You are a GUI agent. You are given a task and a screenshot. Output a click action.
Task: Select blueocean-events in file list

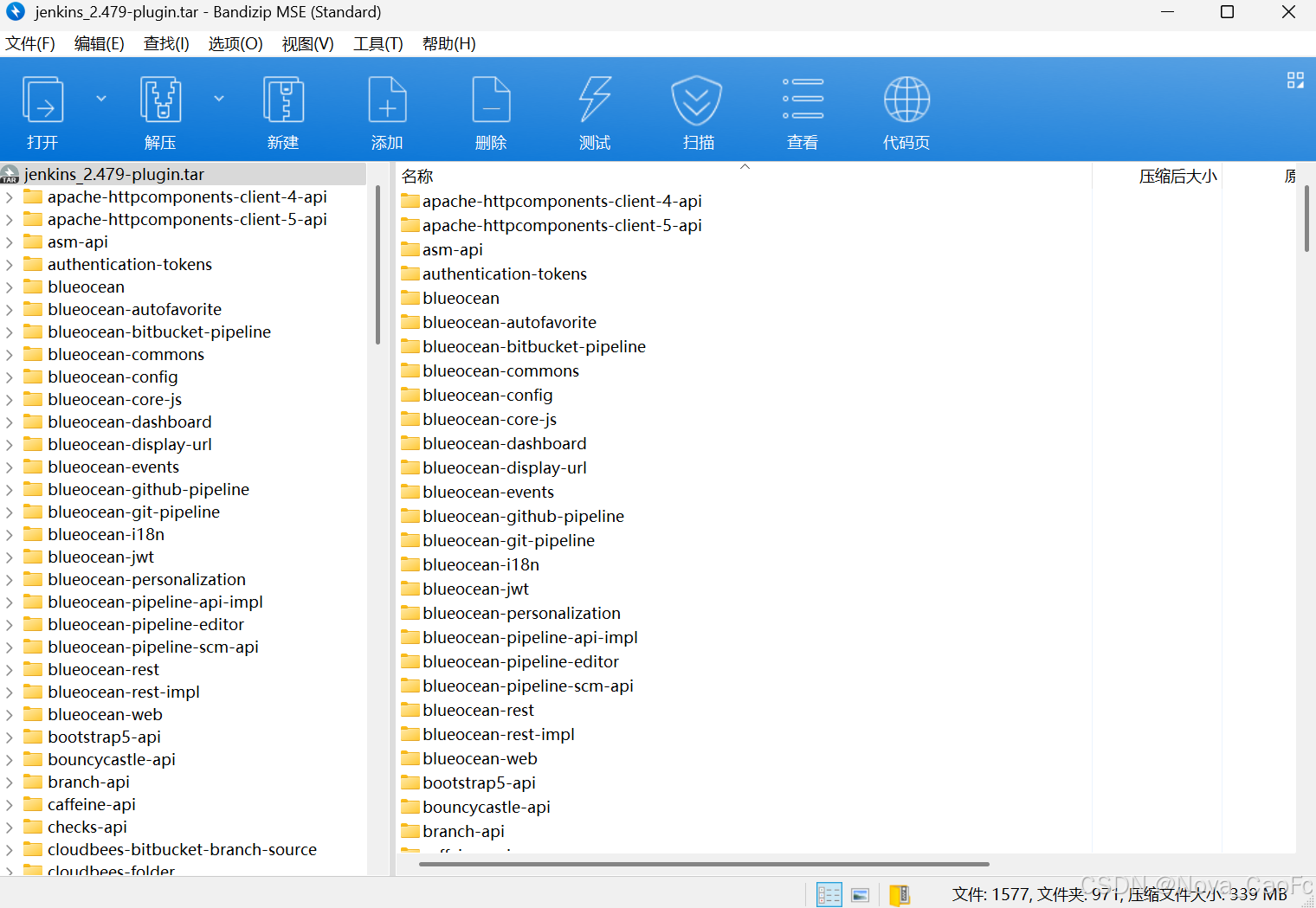point(488,492)
